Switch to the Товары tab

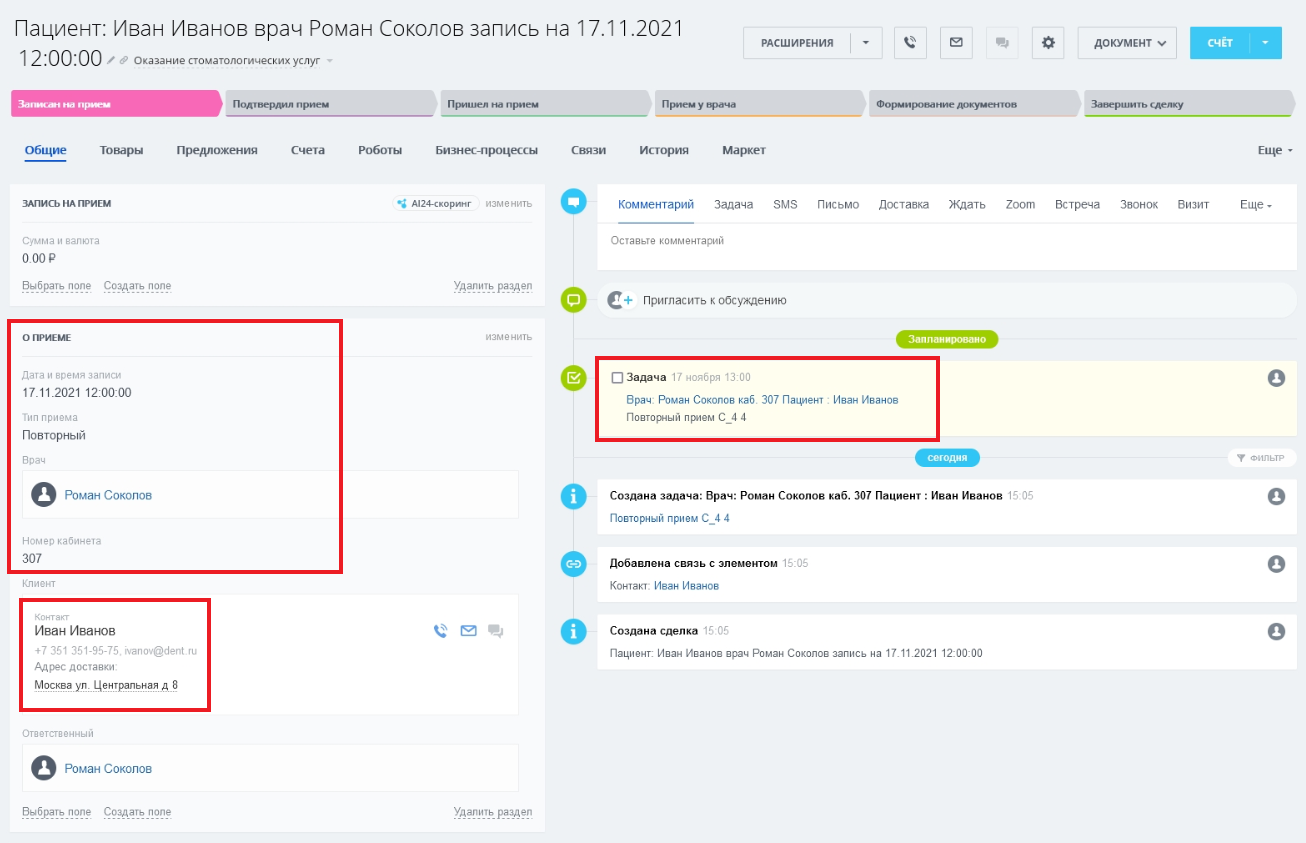tap(121, 150)
